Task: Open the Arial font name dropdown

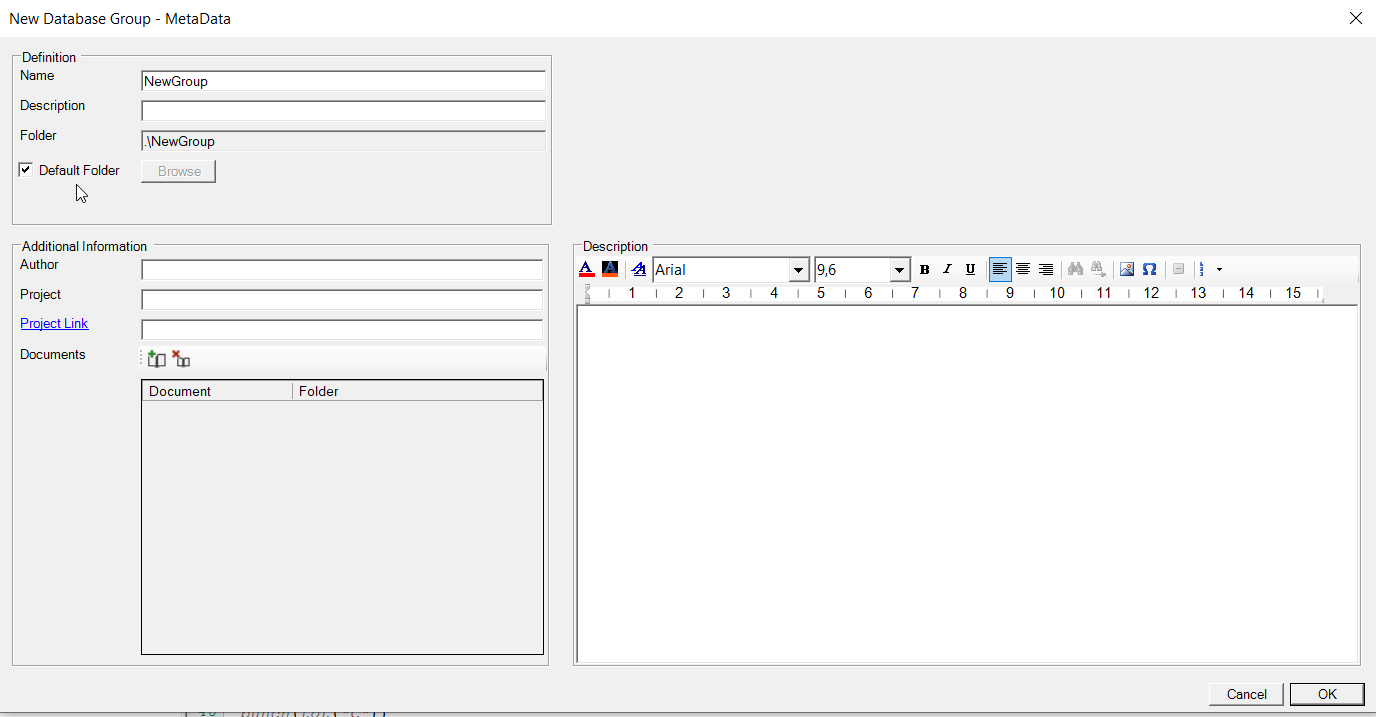Action: [799, 270]
